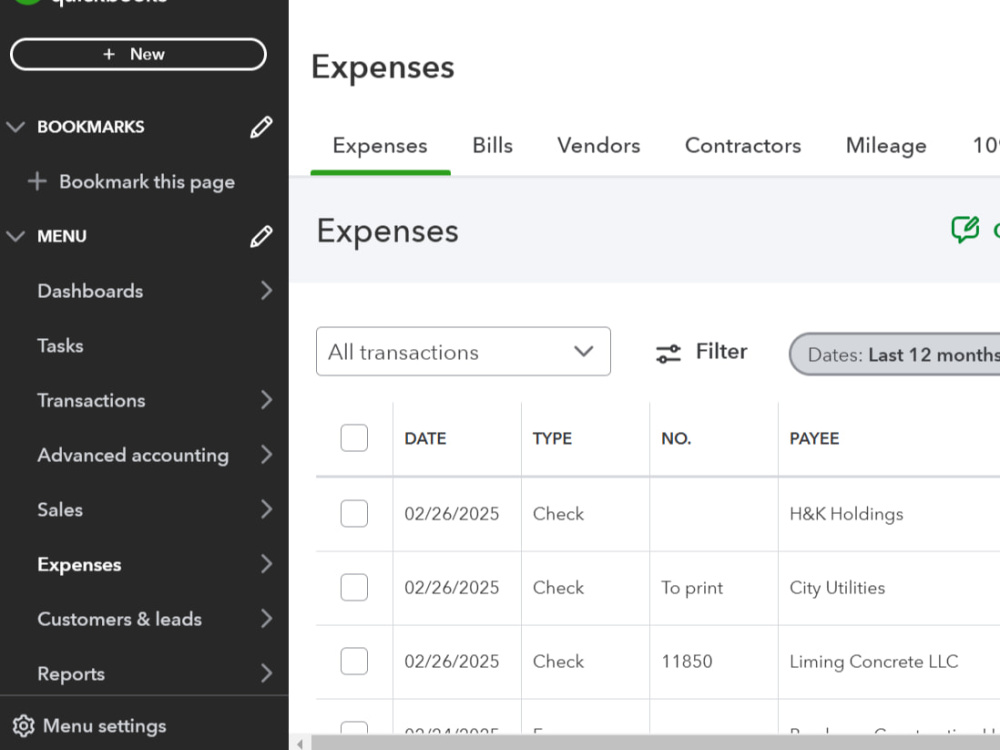Click the plus icon in the New button

pos(109,54)
